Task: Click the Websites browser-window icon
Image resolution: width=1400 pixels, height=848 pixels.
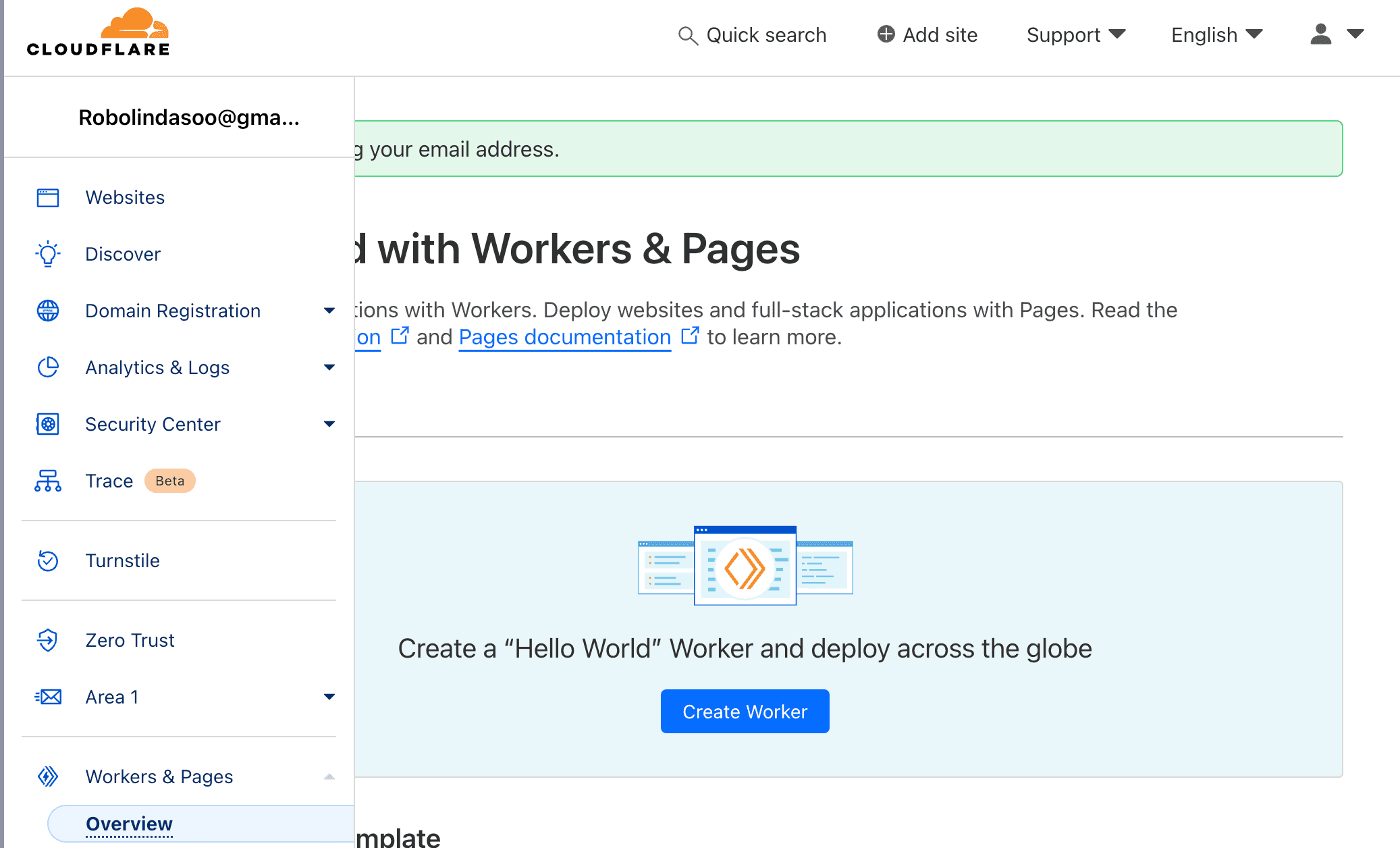Action: (48, 198)
